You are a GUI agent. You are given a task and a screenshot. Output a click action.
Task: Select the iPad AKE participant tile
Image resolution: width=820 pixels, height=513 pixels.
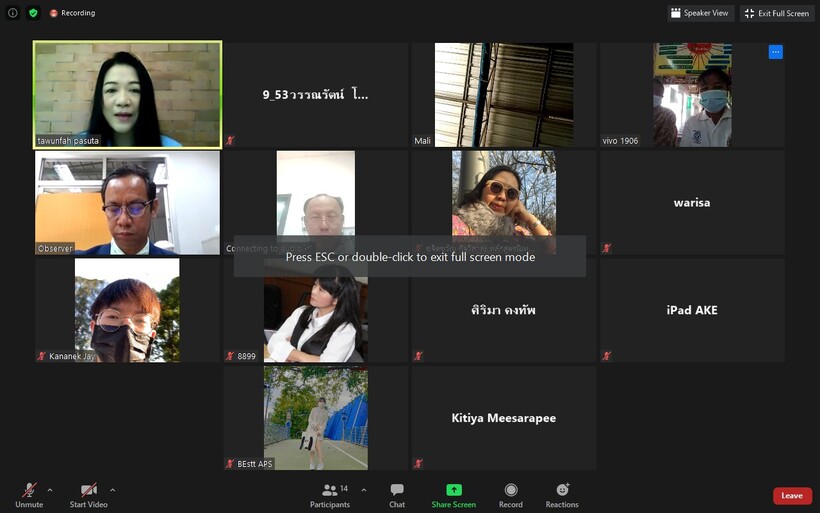click(x=692, y=310)
